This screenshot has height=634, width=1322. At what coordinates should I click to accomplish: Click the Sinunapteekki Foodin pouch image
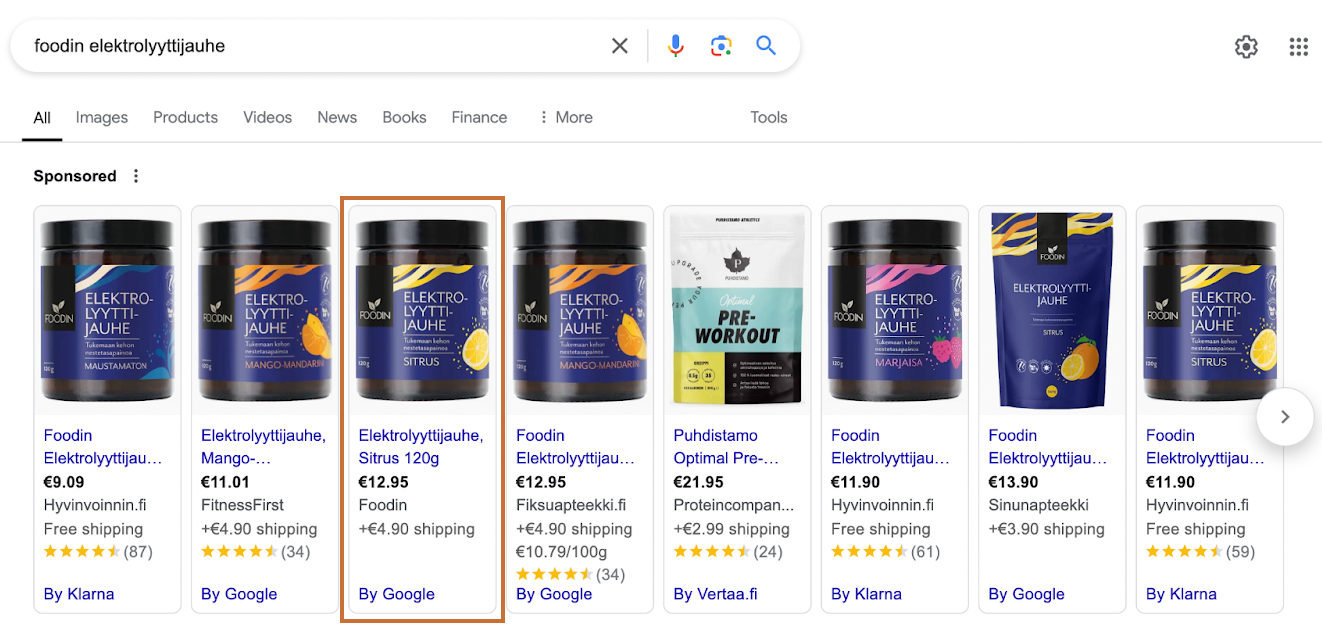click(1051, 311)
